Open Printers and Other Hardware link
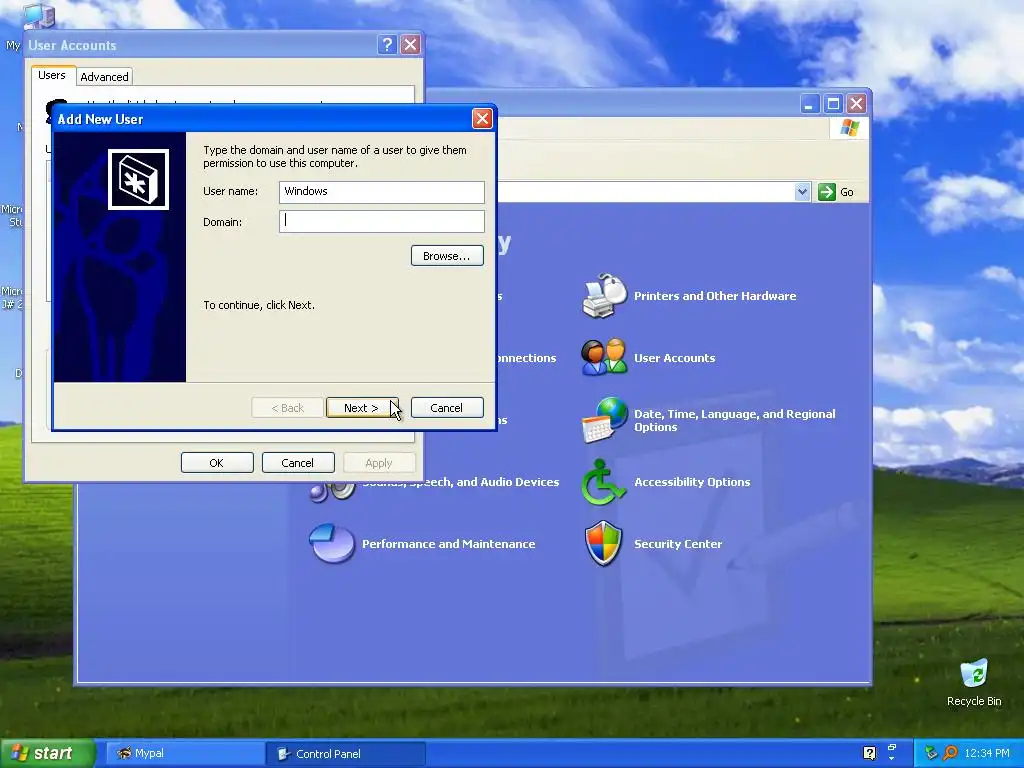1024x768 pixels. [x=715, y=296]
